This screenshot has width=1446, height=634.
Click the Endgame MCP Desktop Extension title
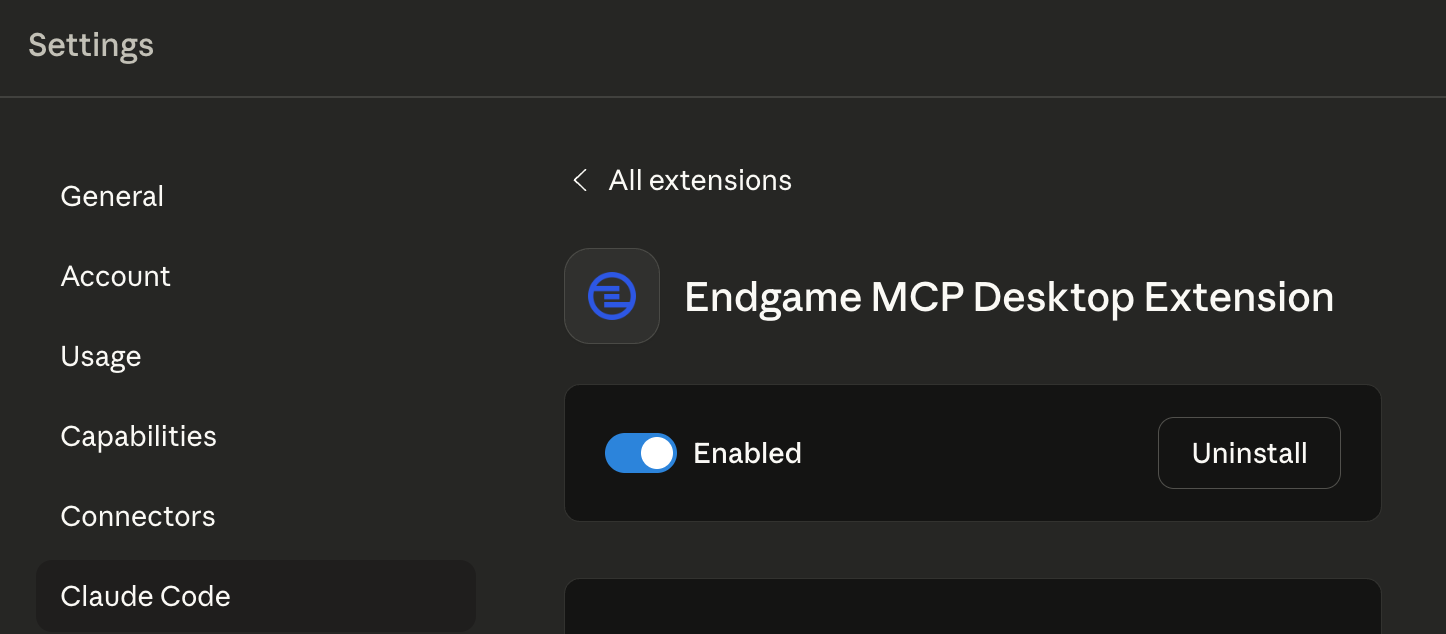point(1009,297)
